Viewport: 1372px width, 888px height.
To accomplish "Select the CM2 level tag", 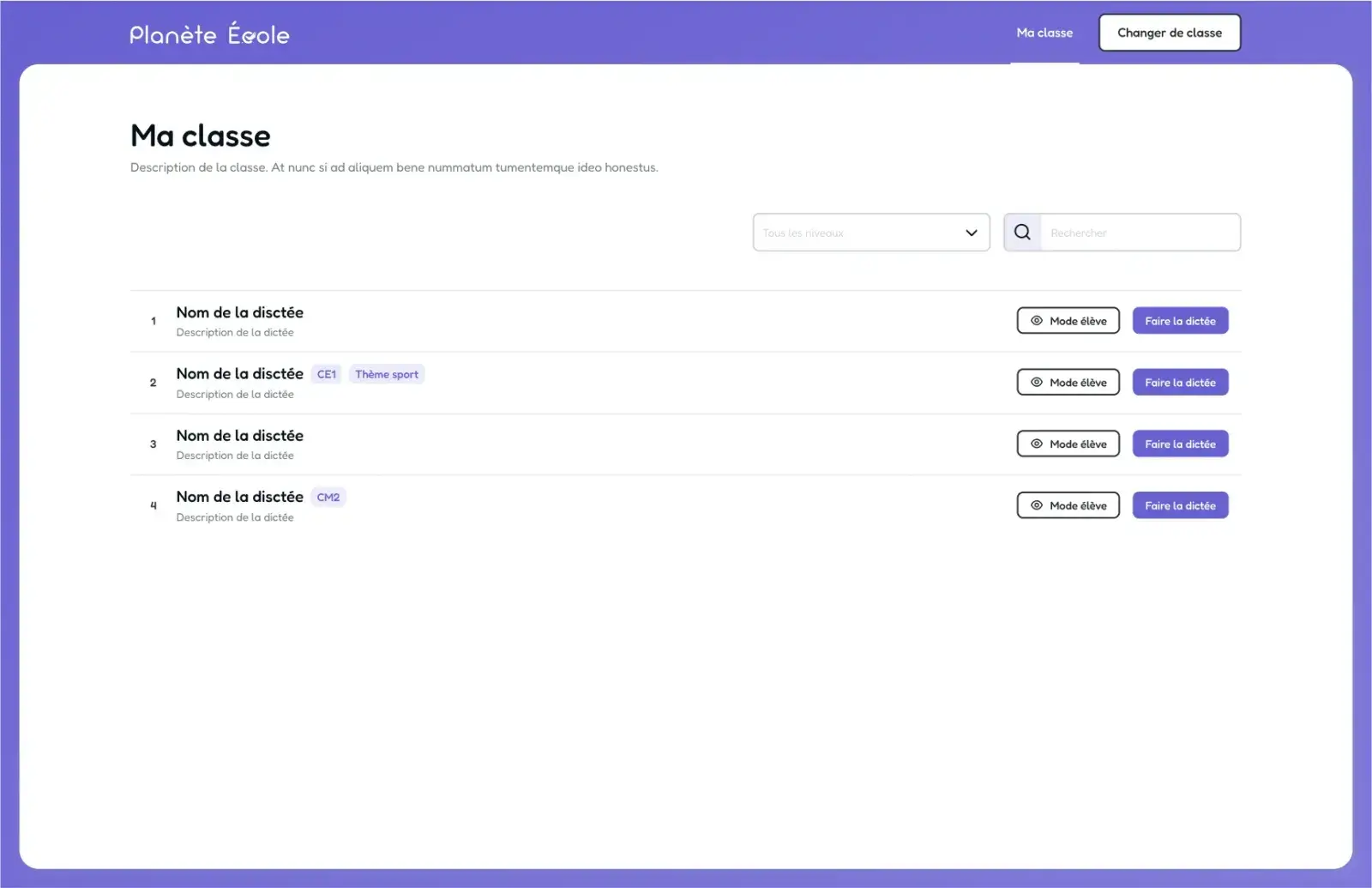I will [328, 498].
